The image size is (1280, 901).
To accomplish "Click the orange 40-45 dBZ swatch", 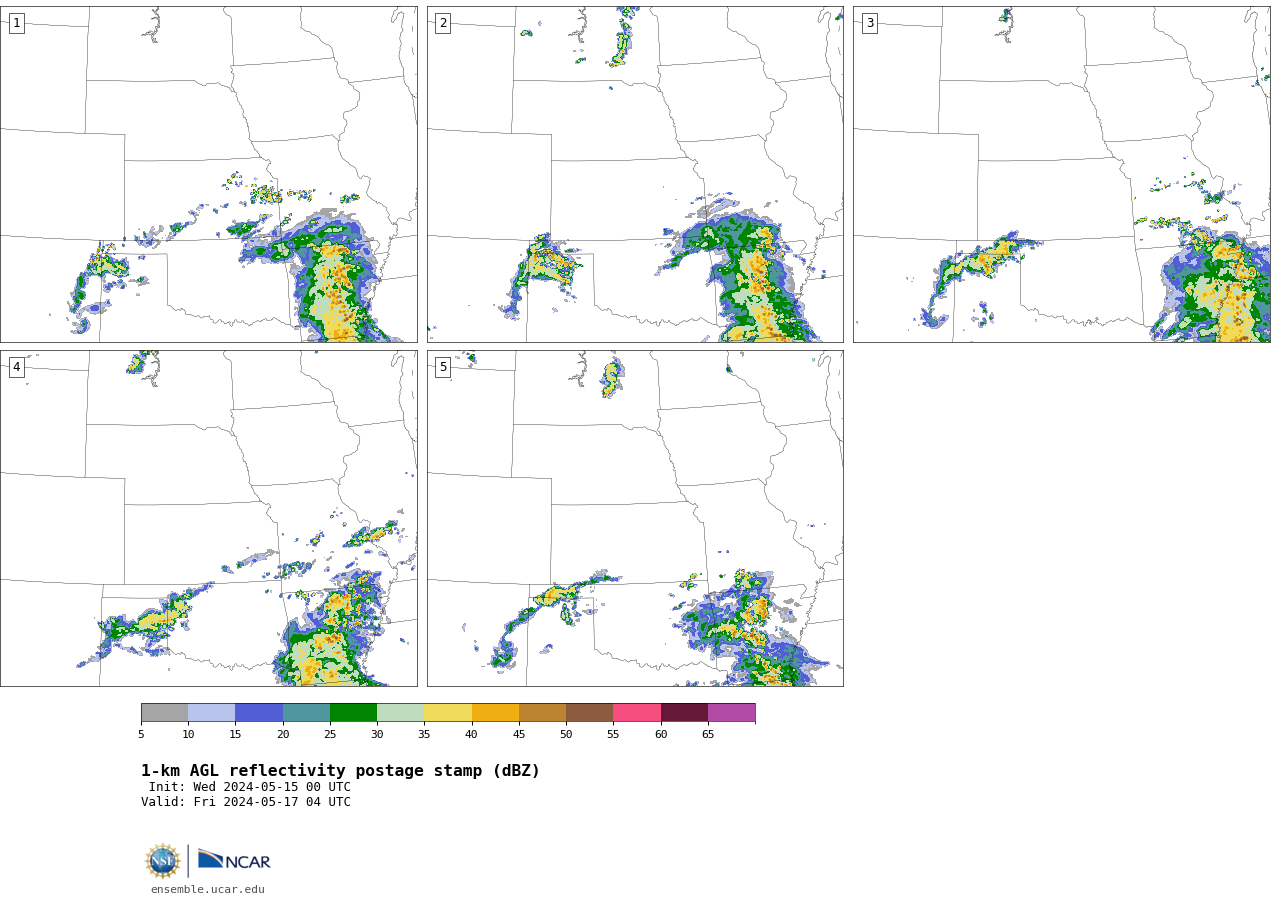I will coord(495,713).
